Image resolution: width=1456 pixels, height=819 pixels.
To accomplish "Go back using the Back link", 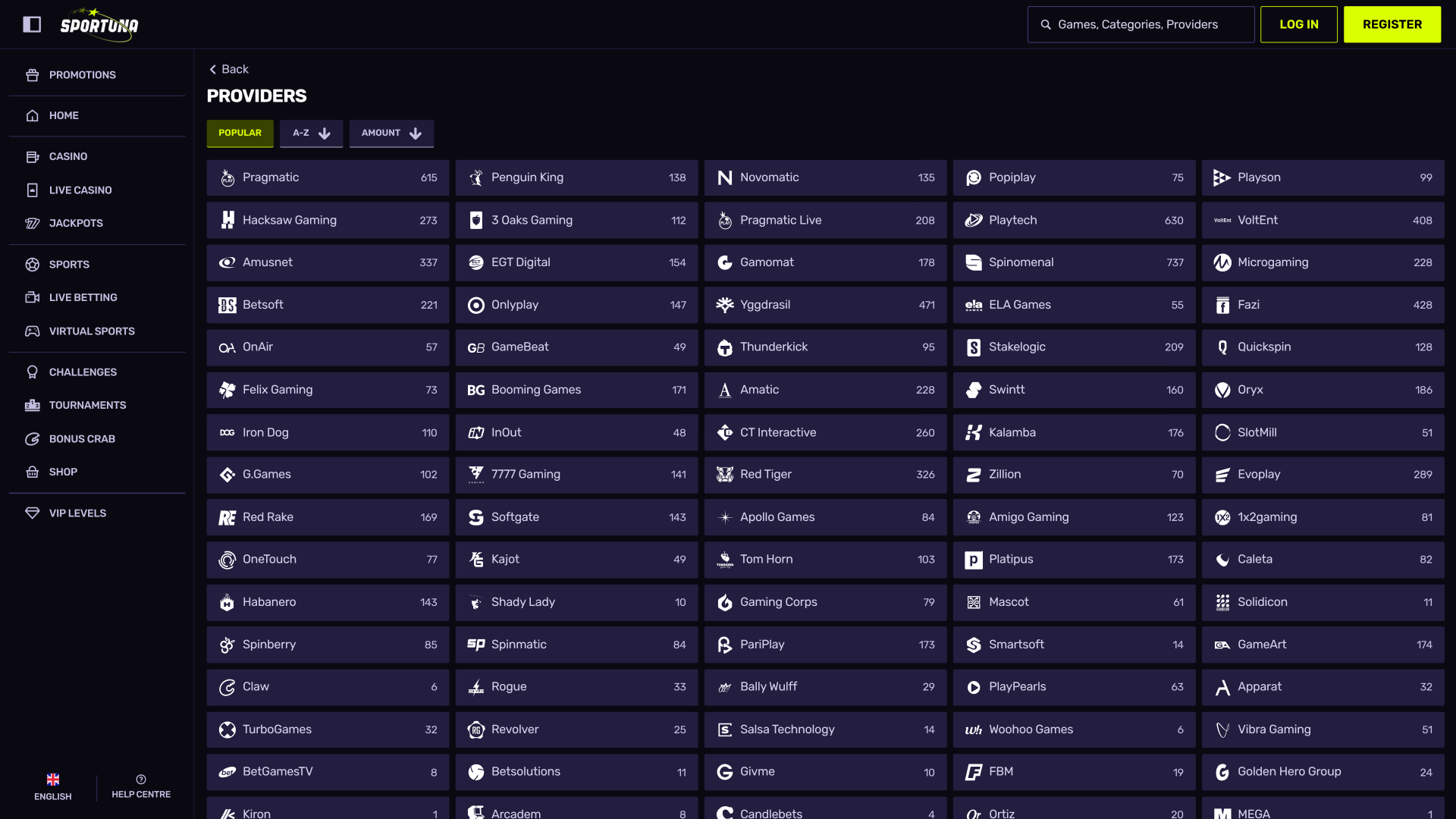I will [x=228, y=69].
